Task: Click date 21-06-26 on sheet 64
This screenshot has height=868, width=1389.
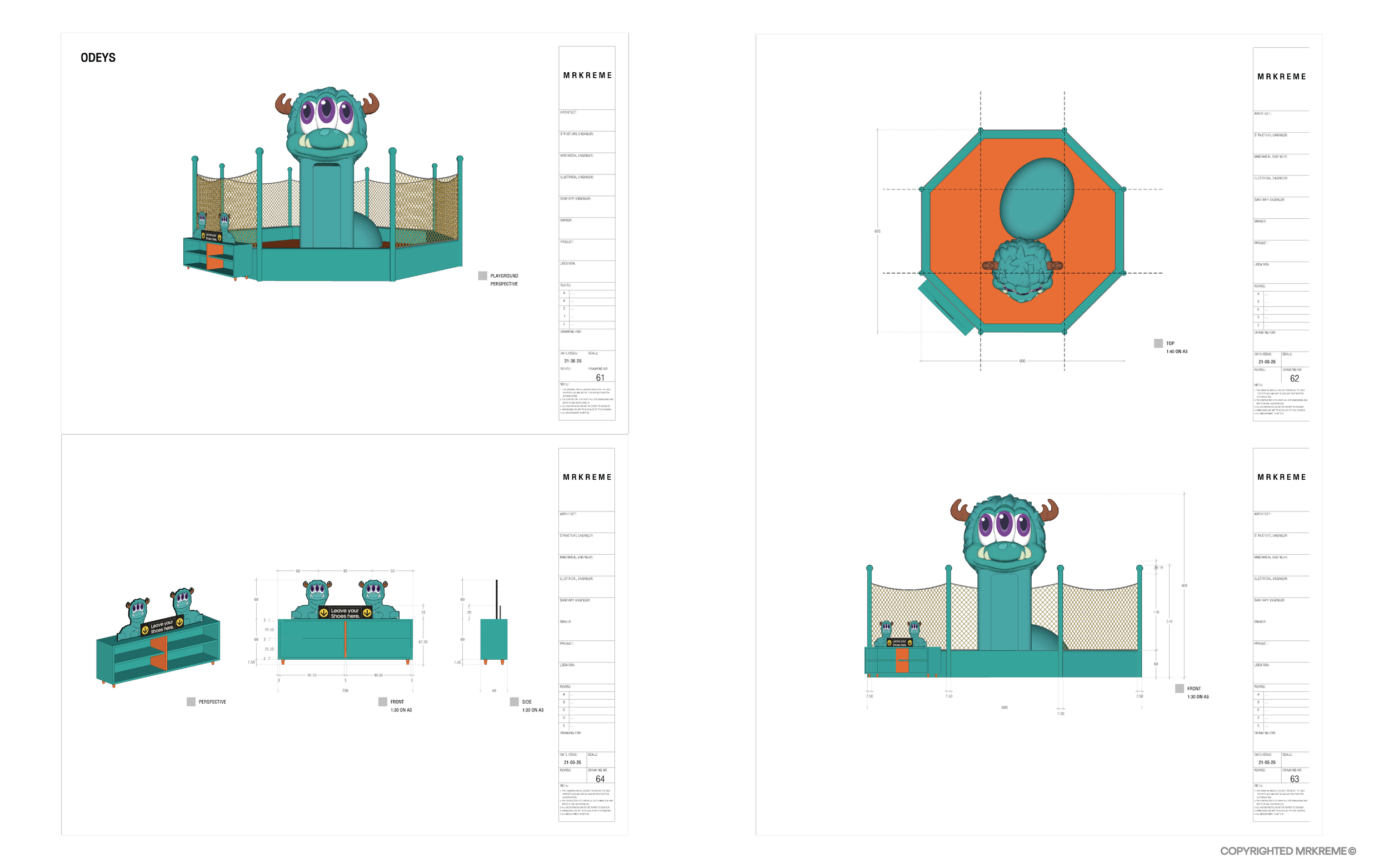Action: (x=572, y=762)
